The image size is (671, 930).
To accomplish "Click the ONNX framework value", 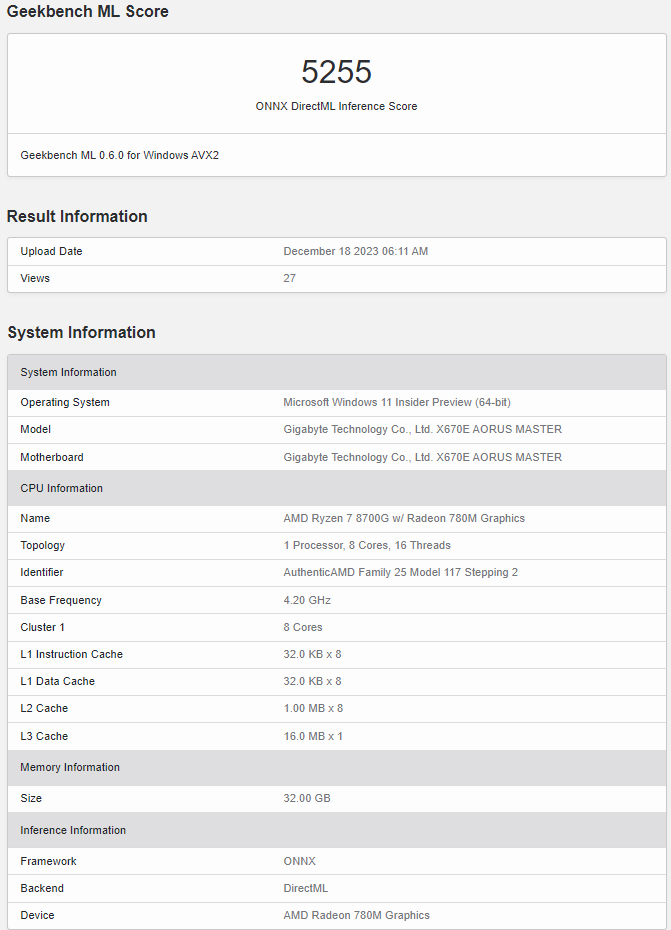I will click(x=300, y=861).
